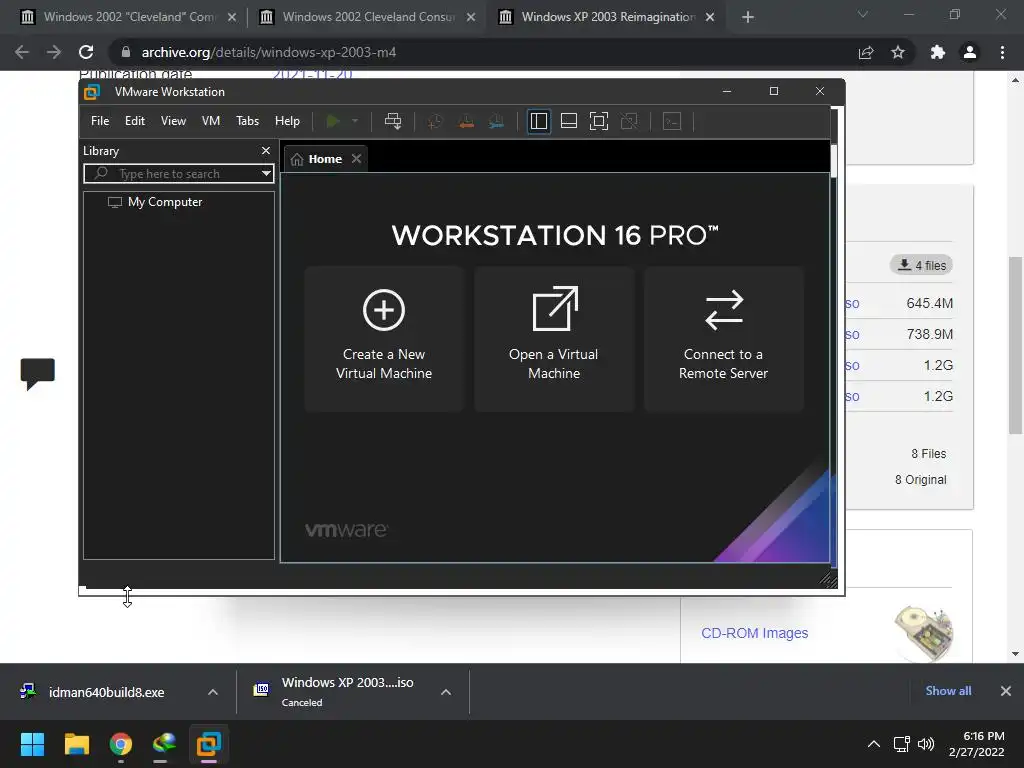1024x768 pixels.
Task: Click the Unity mode toolbar icon
Action: coord(630,121)
